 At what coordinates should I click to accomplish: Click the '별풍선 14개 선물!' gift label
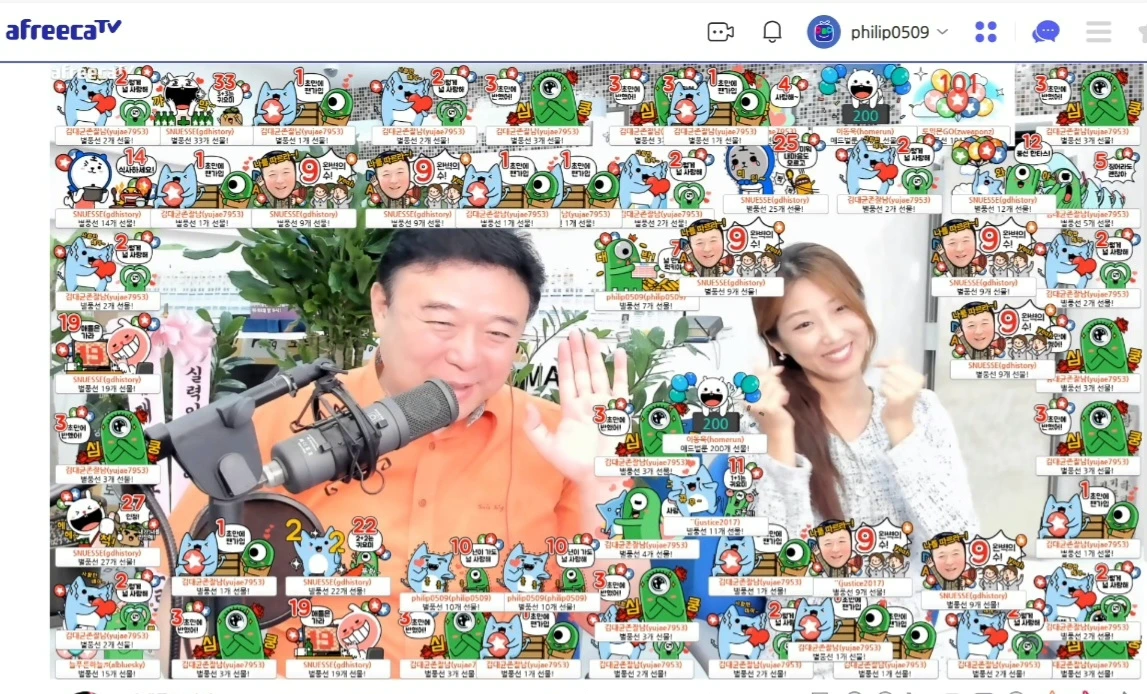coord(108,223)
